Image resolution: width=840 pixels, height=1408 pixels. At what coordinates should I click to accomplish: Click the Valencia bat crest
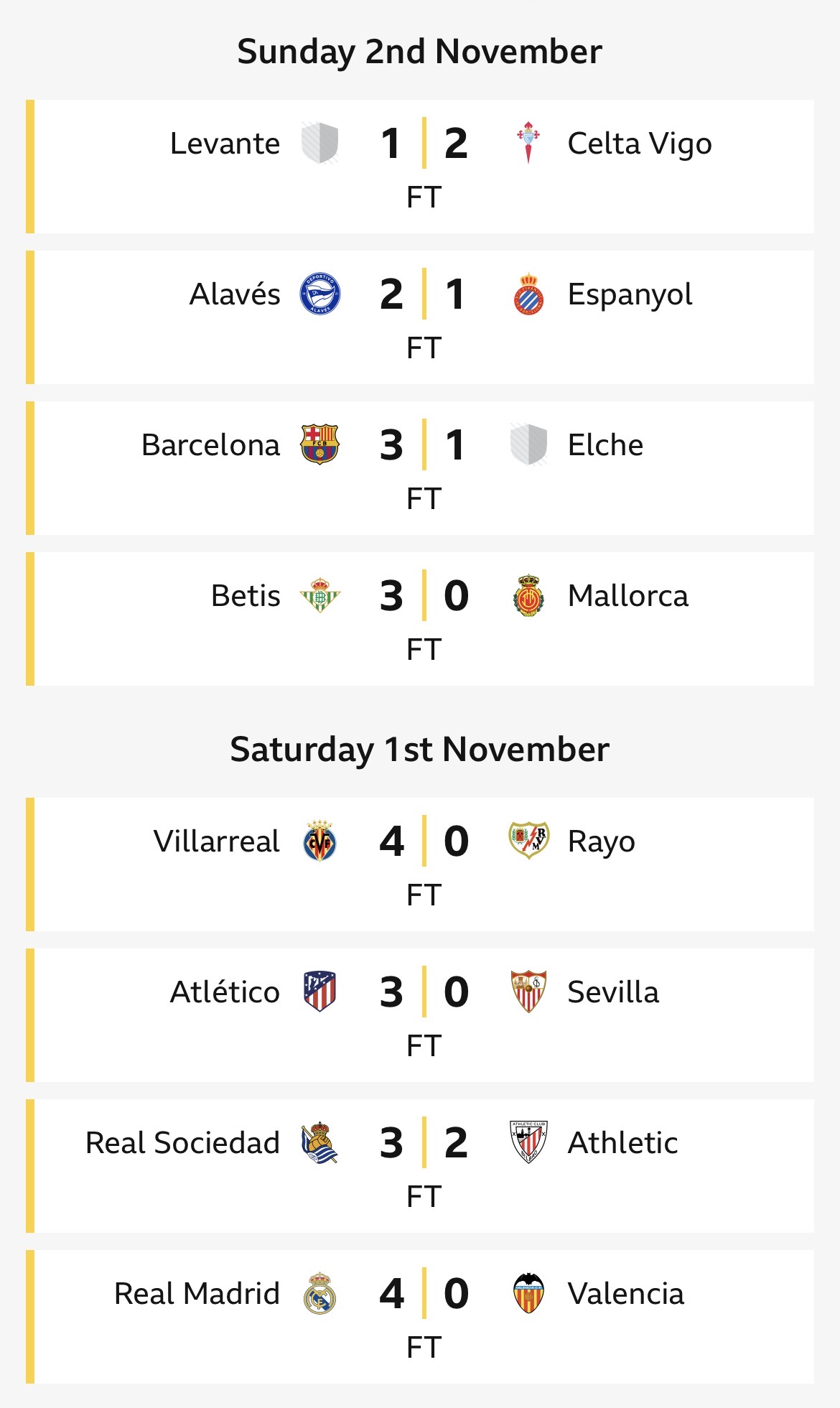[x=529, y=1293]
